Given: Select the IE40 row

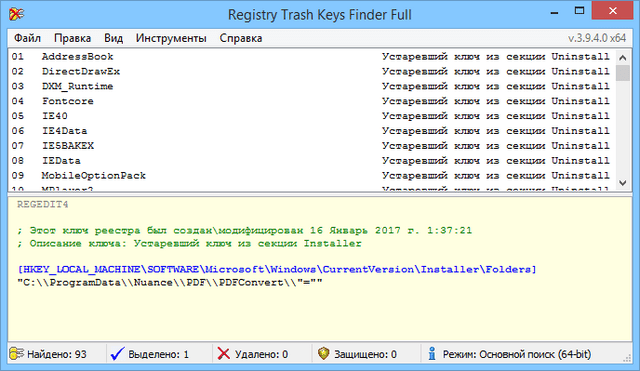Looking at the screenshot, I should click(x=311, y=116).
